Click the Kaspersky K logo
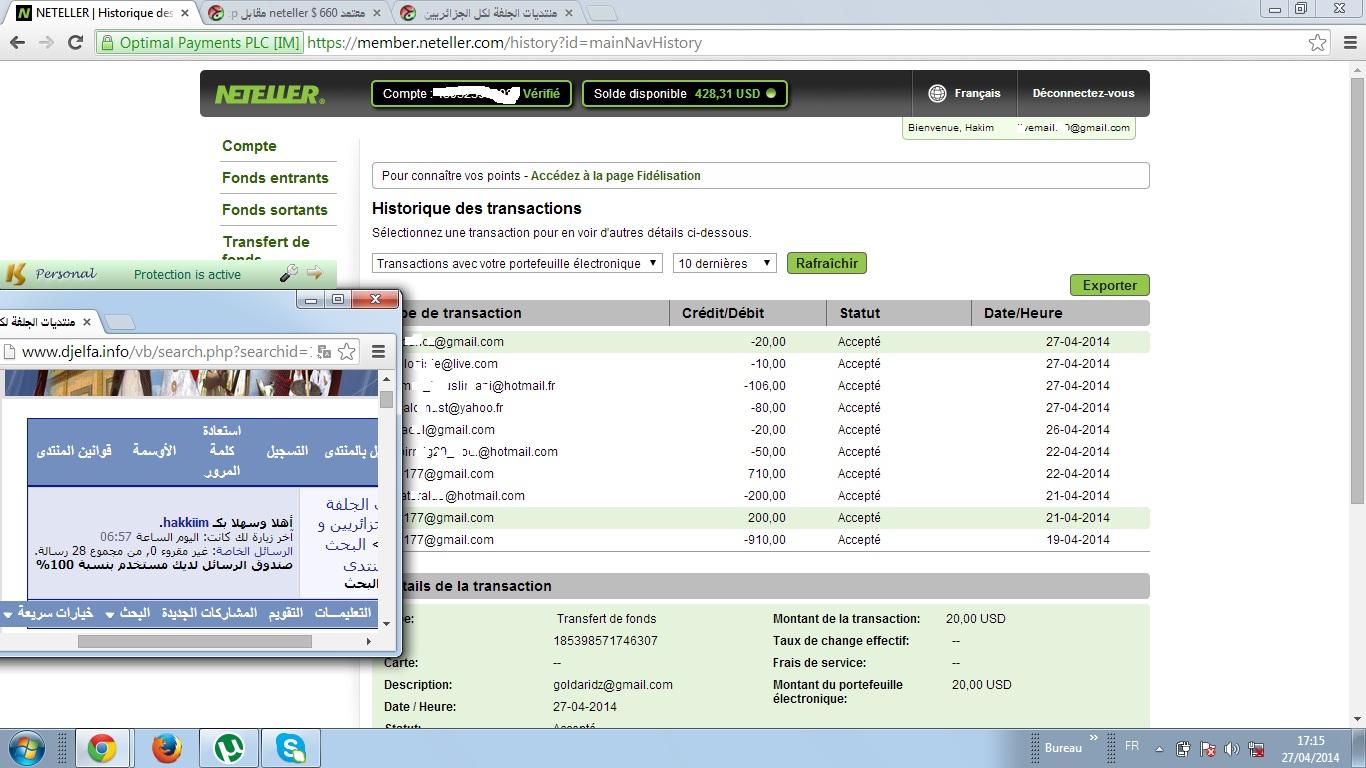 pos(15,274)
